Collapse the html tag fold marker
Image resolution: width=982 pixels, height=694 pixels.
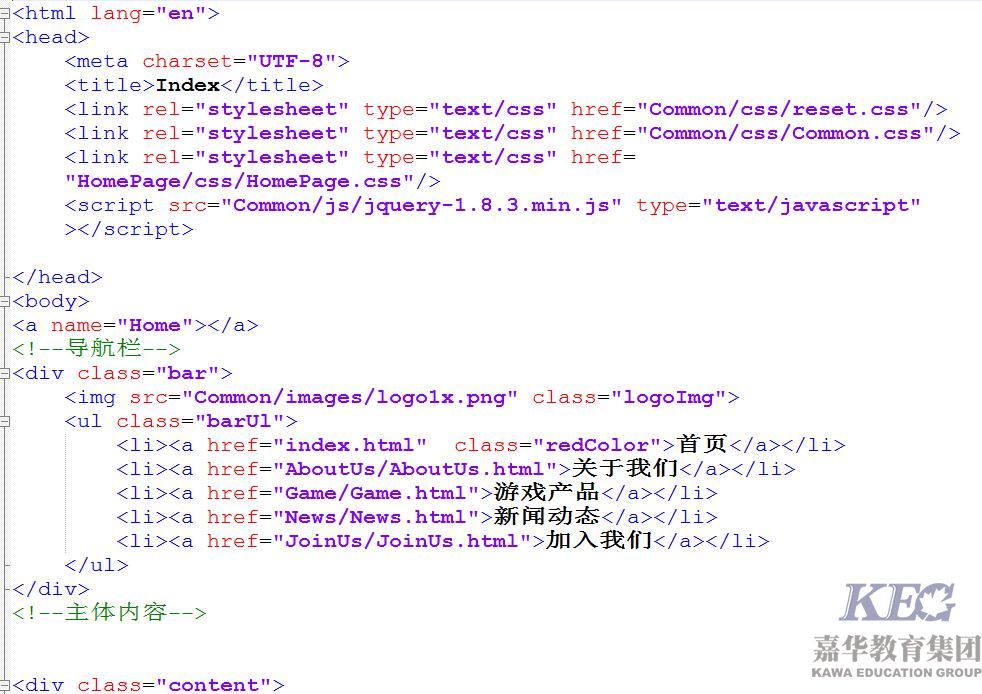(x=5, y=13)
